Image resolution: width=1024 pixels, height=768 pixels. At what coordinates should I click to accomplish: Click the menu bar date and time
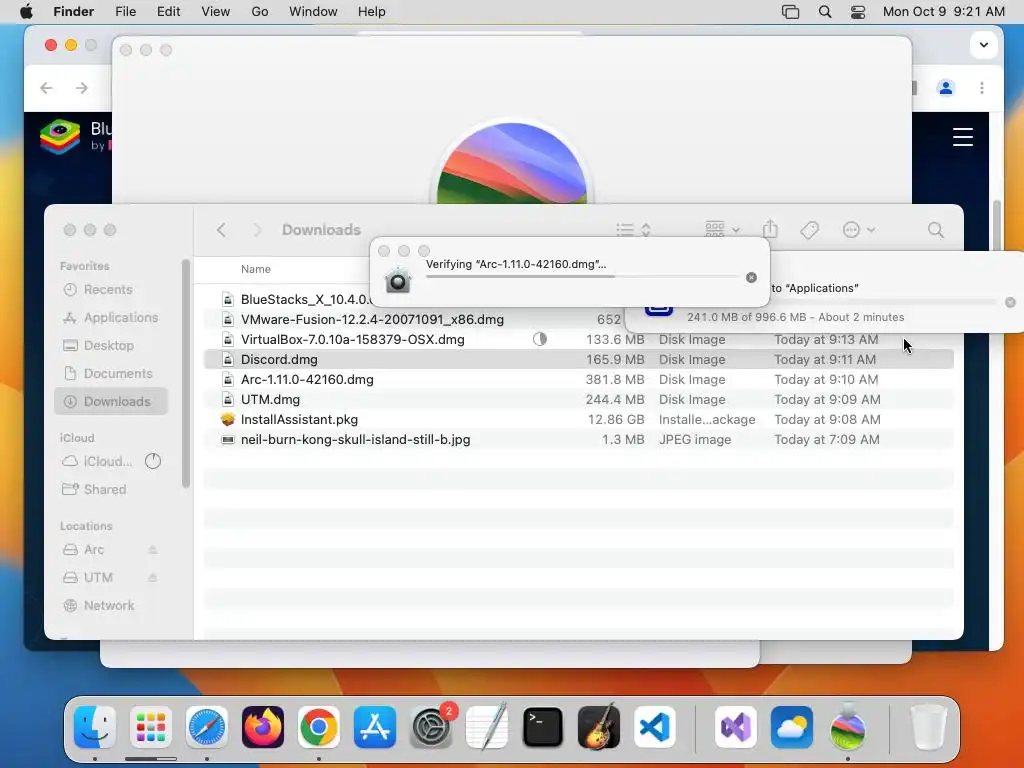[x=944, y=12]
